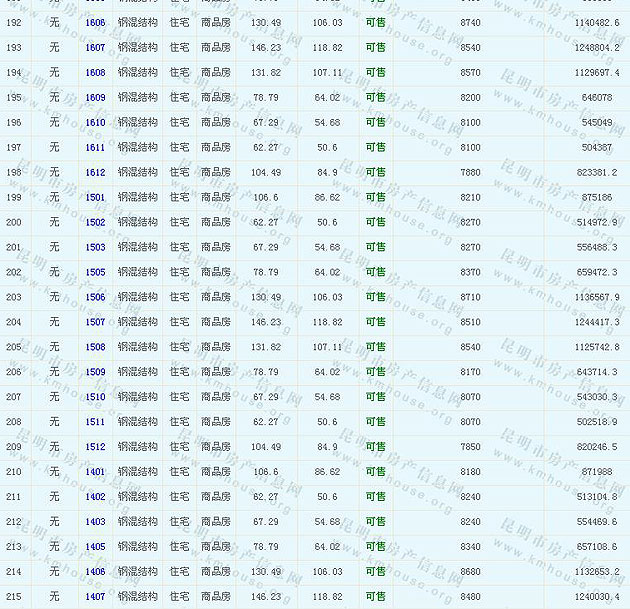Open the 1609 unit details
The image size is (630, 609).
(x=95, y=97)
